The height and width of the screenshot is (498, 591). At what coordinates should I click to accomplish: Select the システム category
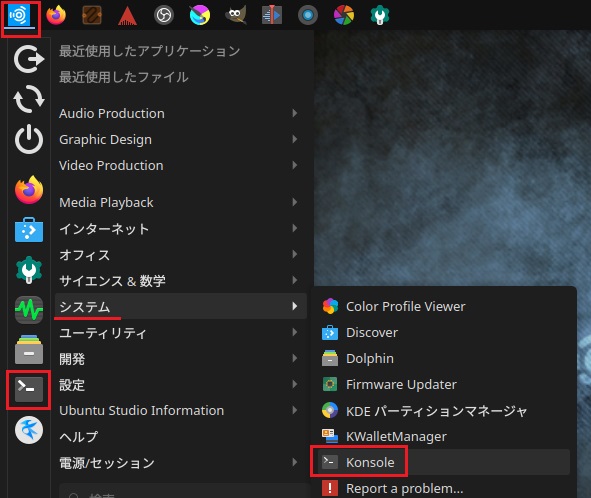(181, 306)
